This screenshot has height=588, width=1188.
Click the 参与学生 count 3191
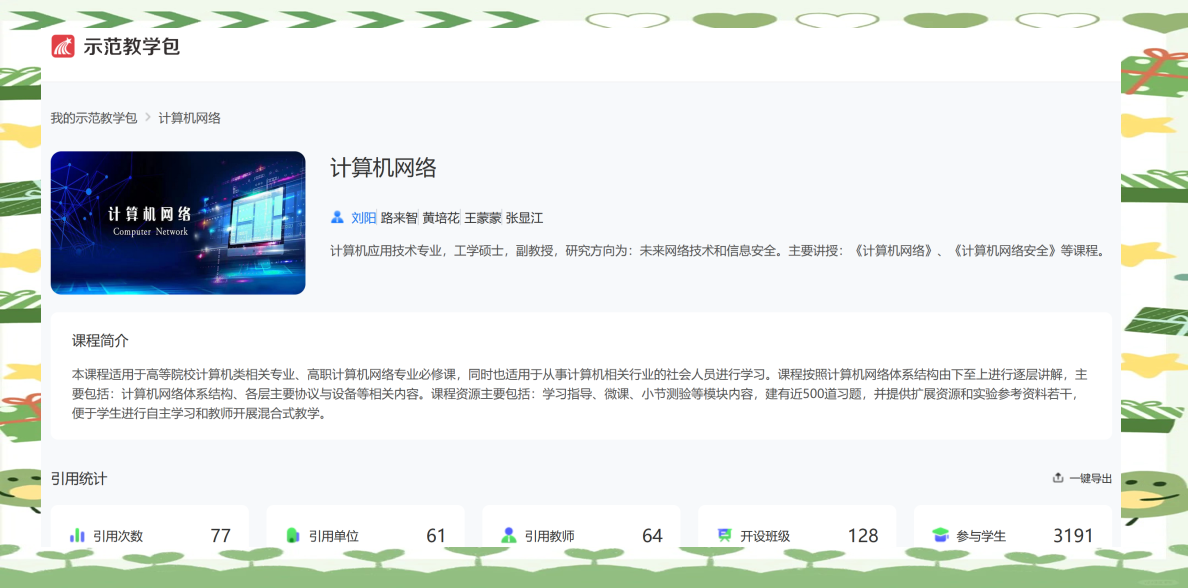[x=1073, y=535]
